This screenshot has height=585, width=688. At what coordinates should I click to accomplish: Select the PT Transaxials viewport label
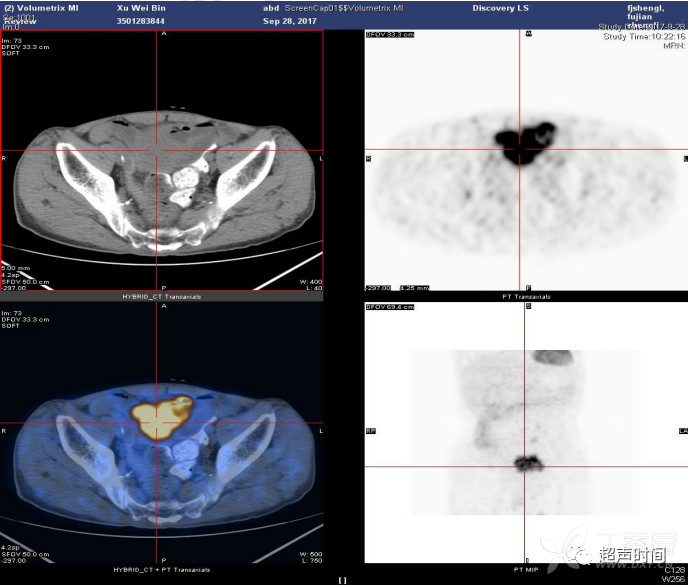click(x=526, y=297)
